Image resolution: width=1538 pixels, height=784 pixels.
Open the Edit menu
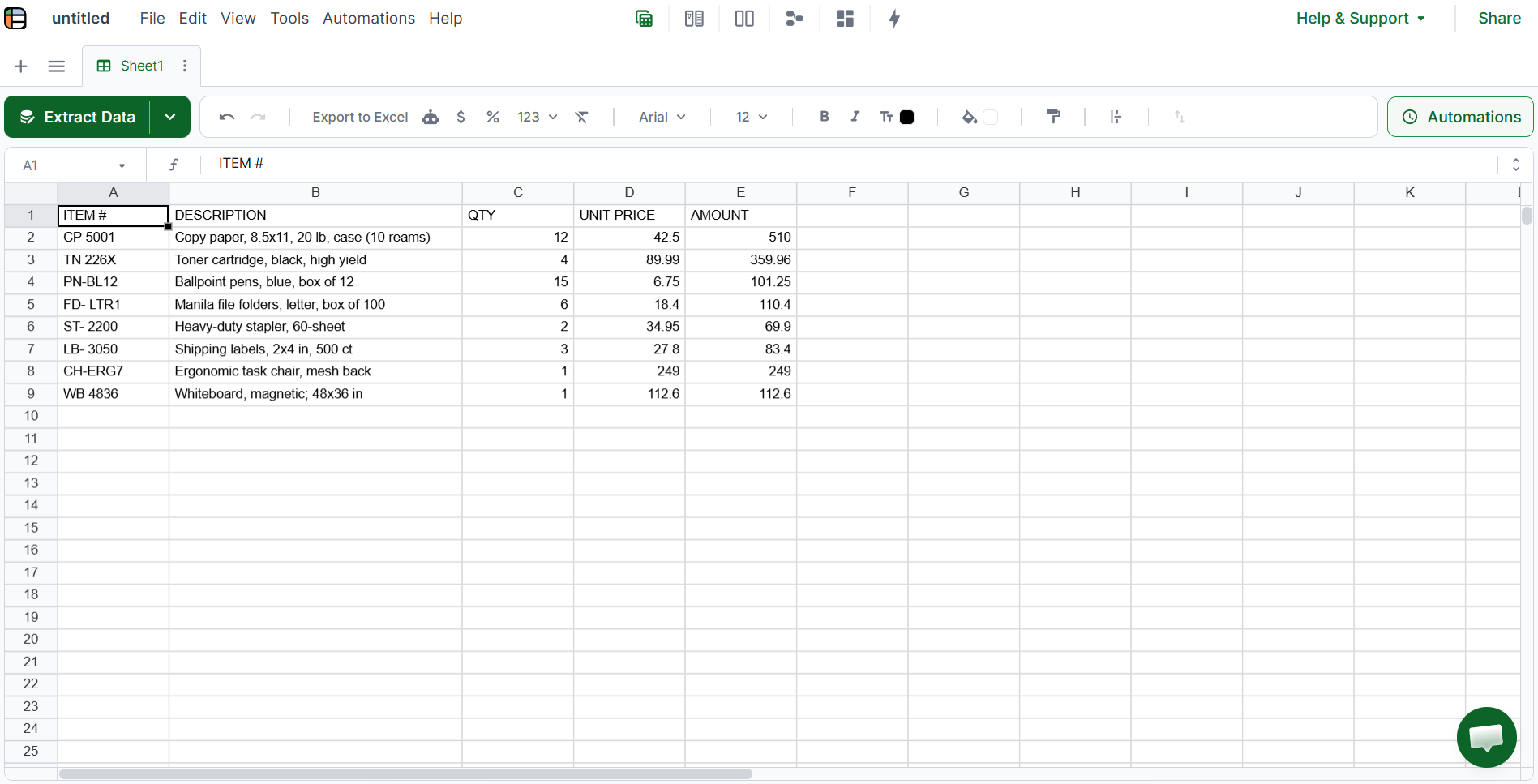[193, 18]
